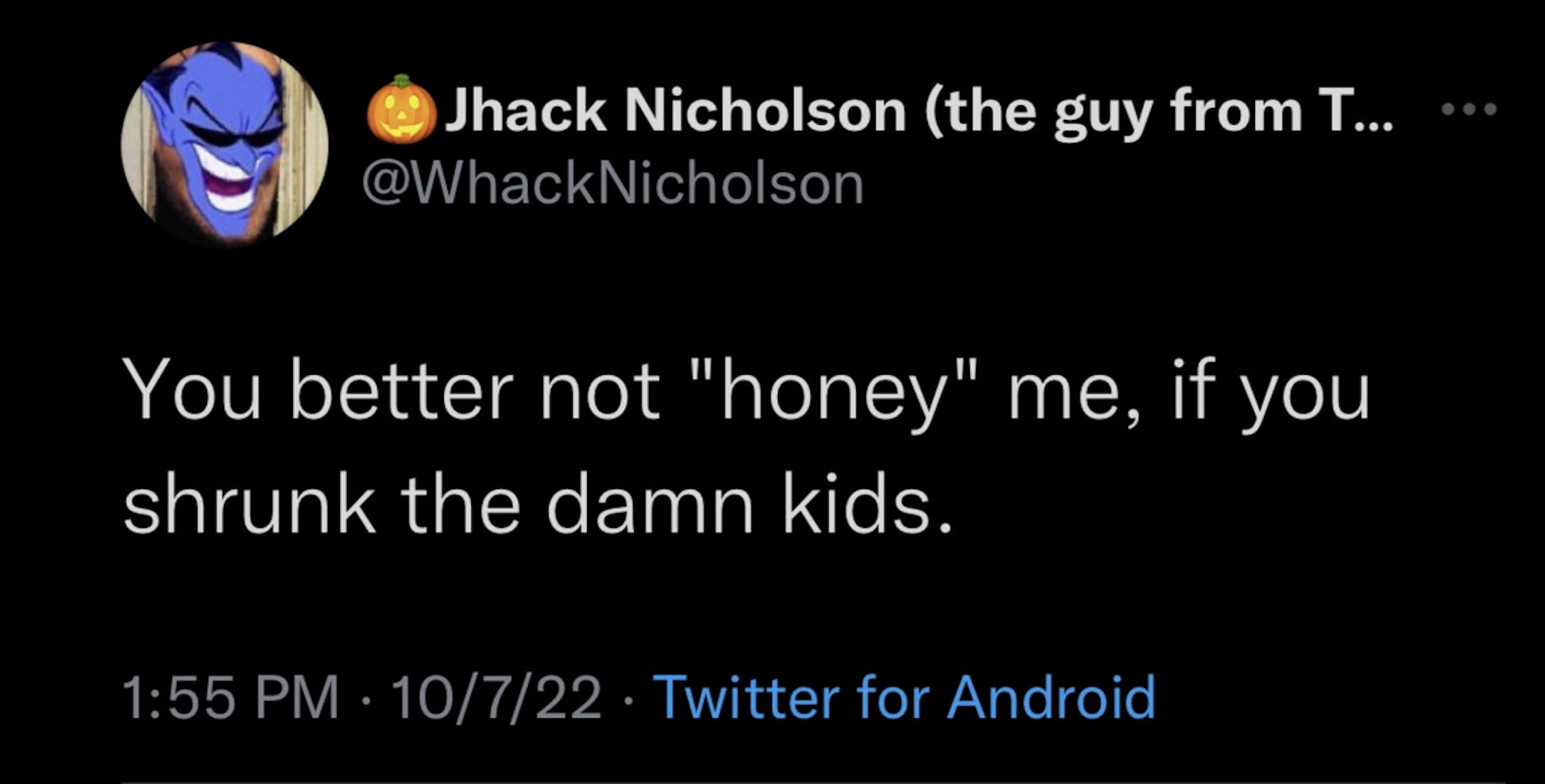Image resolution: width=1545 pixels, height=784 pixels.
Task: Click the pumpkin emoji beside the display name
Action: 401,109
